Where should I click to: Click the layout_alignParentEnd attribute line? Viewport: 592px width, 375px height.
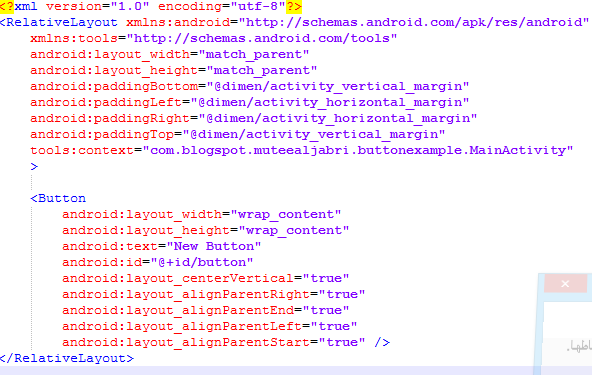tap(206, 310)
